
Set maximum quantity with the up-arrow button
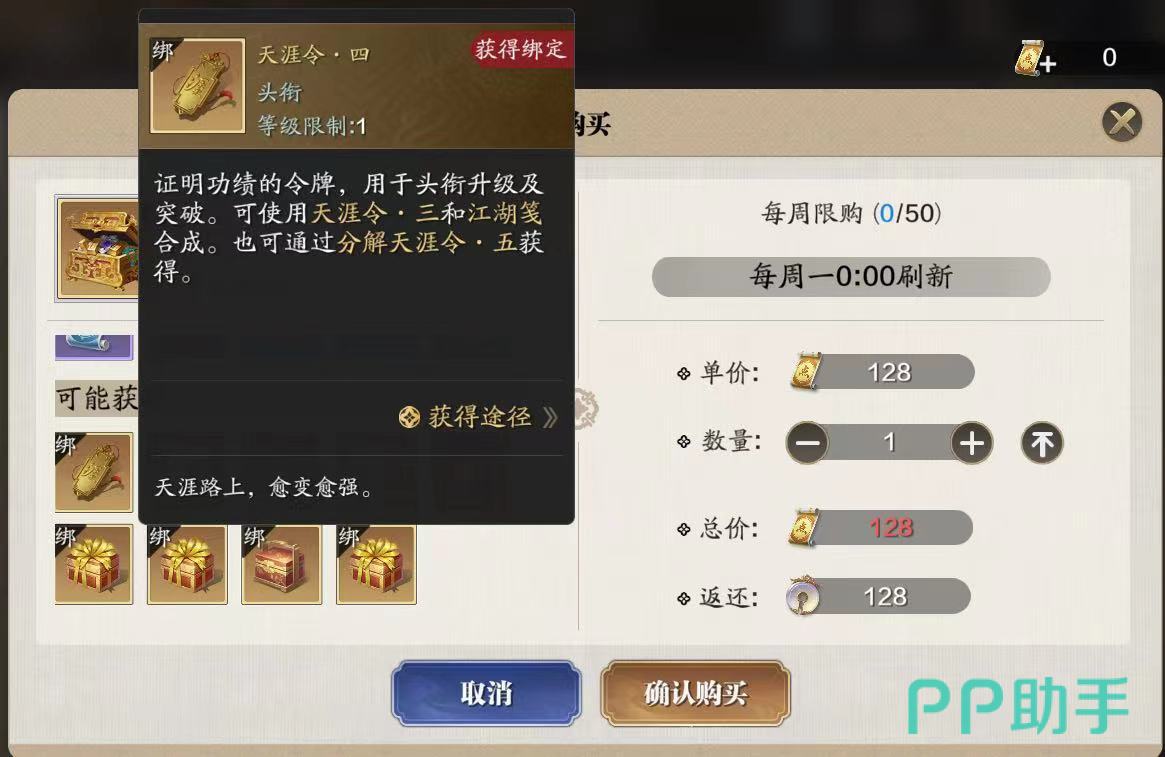(1042, 444)
